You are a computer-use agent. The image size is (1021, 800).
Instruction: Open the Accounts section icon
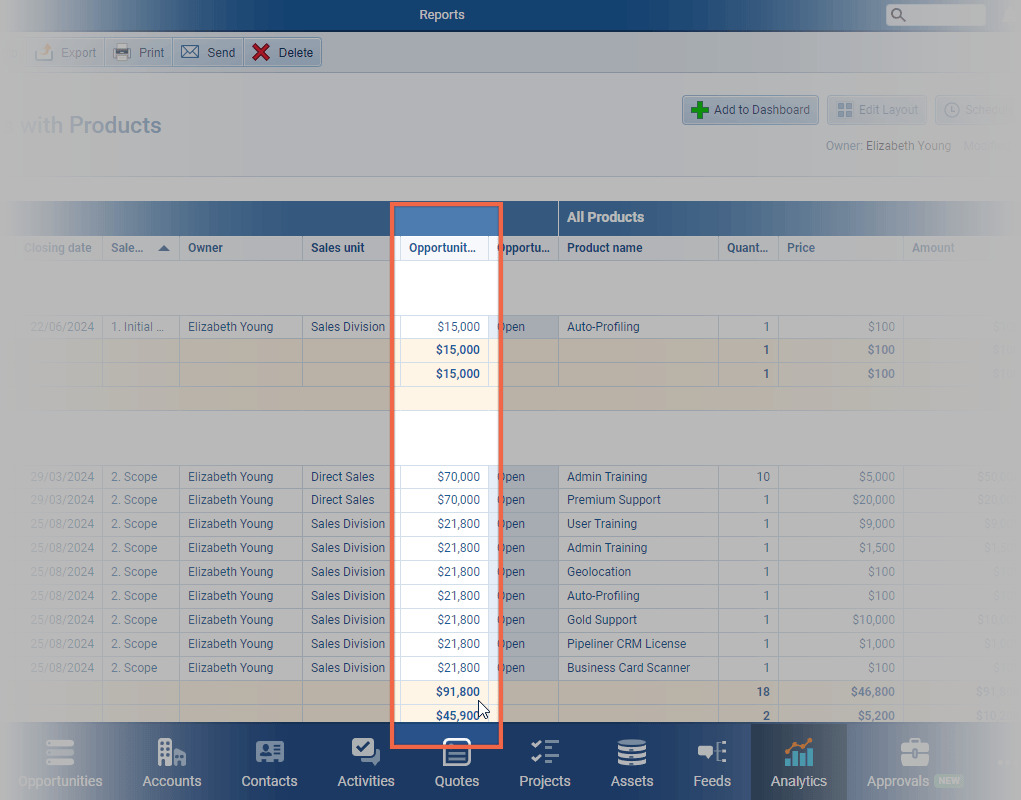[172, 764]
